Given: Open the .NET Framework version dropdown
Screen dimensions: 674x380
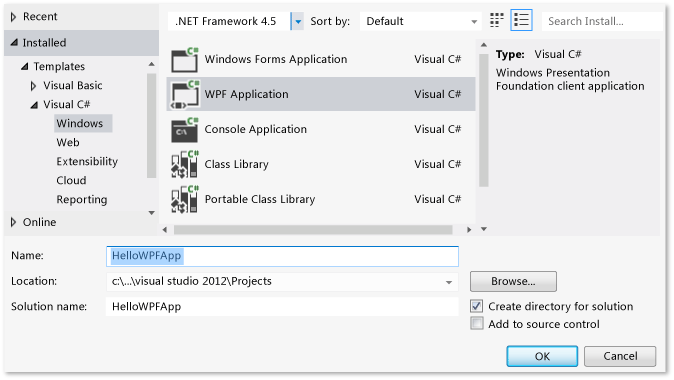Looking at the screenshot, I should [x=297, y=21].
